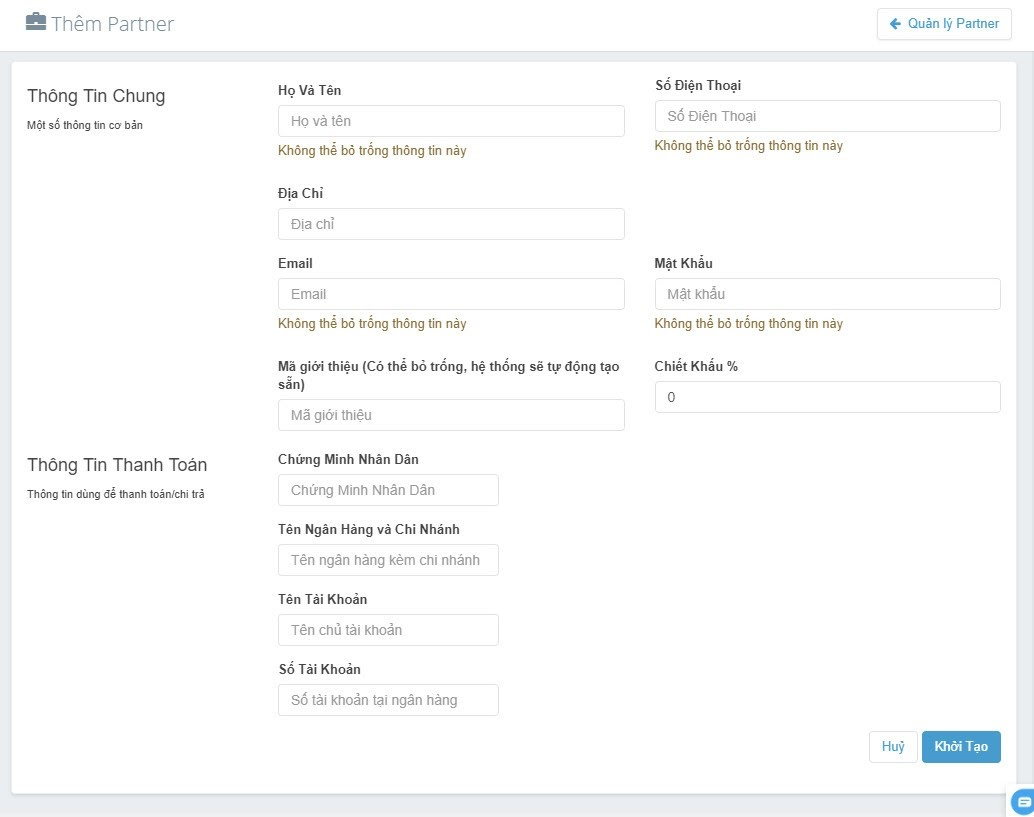Viewport: 1034px width, 817px height.
Task: Click the Số Điện Thoại input field
Action: [827, 116]
